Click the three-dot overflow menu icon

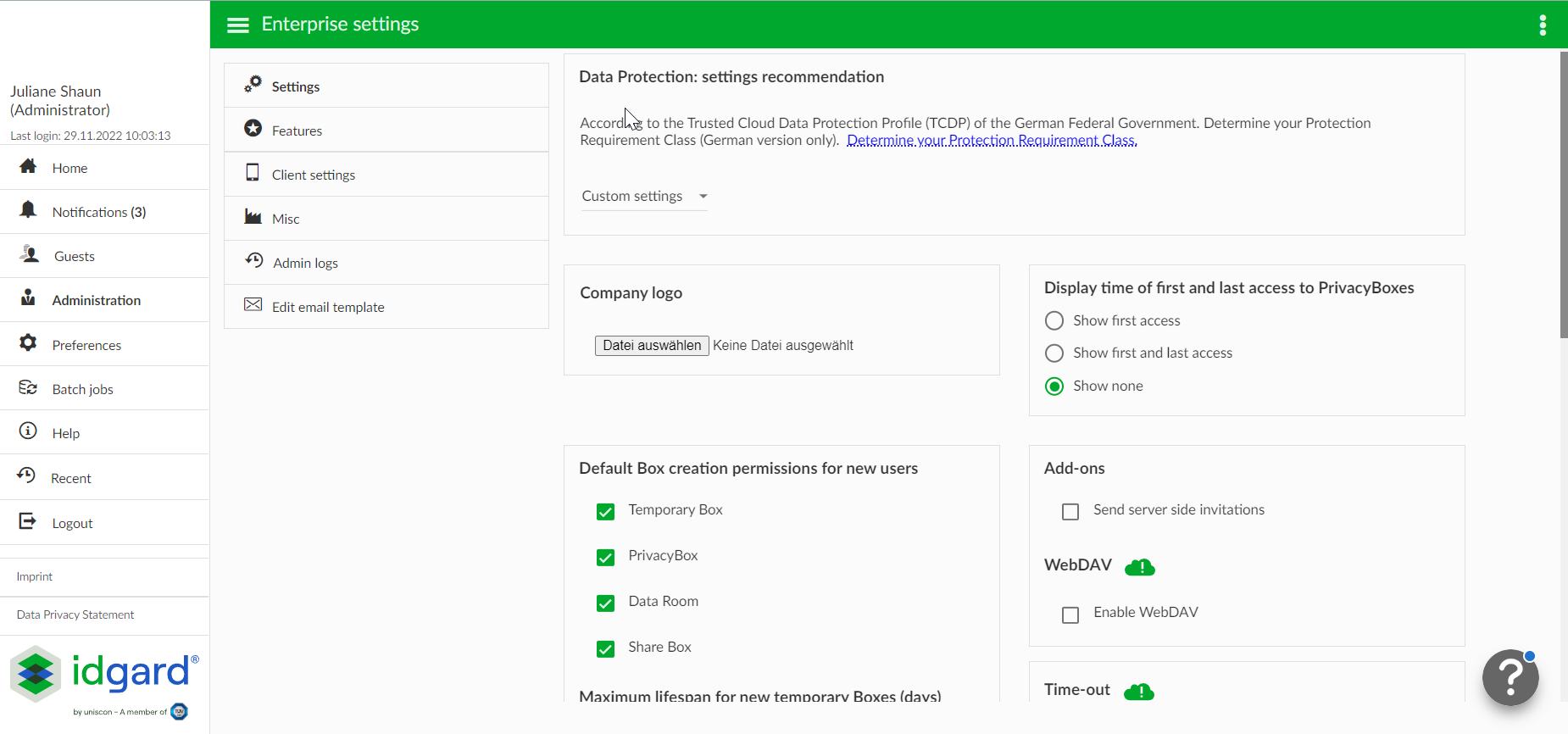pos(1543,25)
